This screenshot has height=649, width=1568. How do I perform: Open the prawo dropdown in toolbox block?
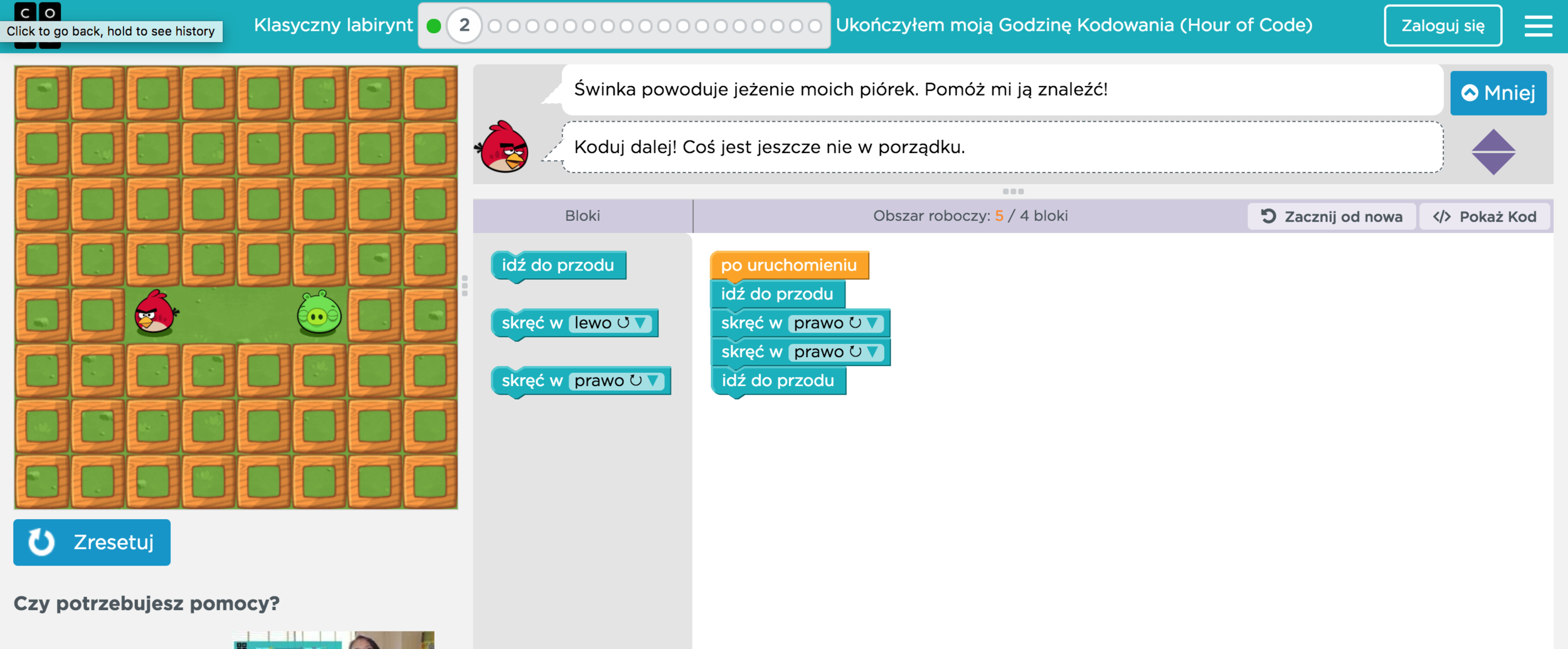pos(616,381)
